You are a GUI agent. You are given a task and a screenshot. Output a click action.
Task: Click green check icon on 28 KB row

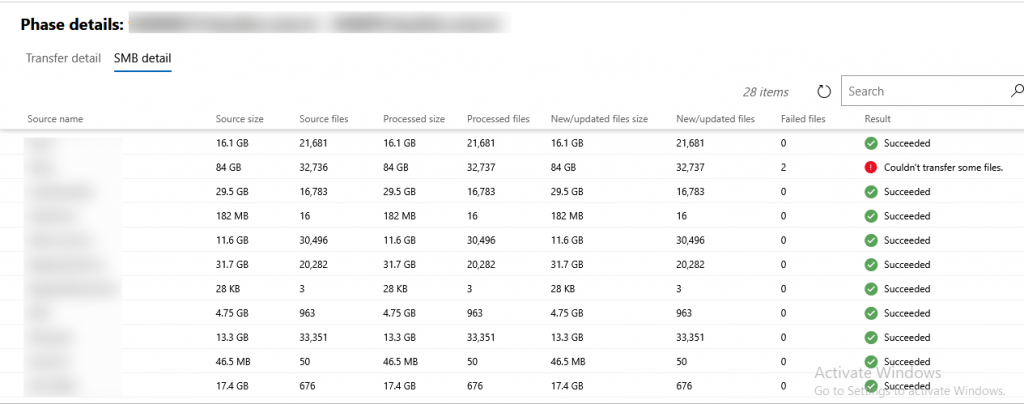coord(870,289)
